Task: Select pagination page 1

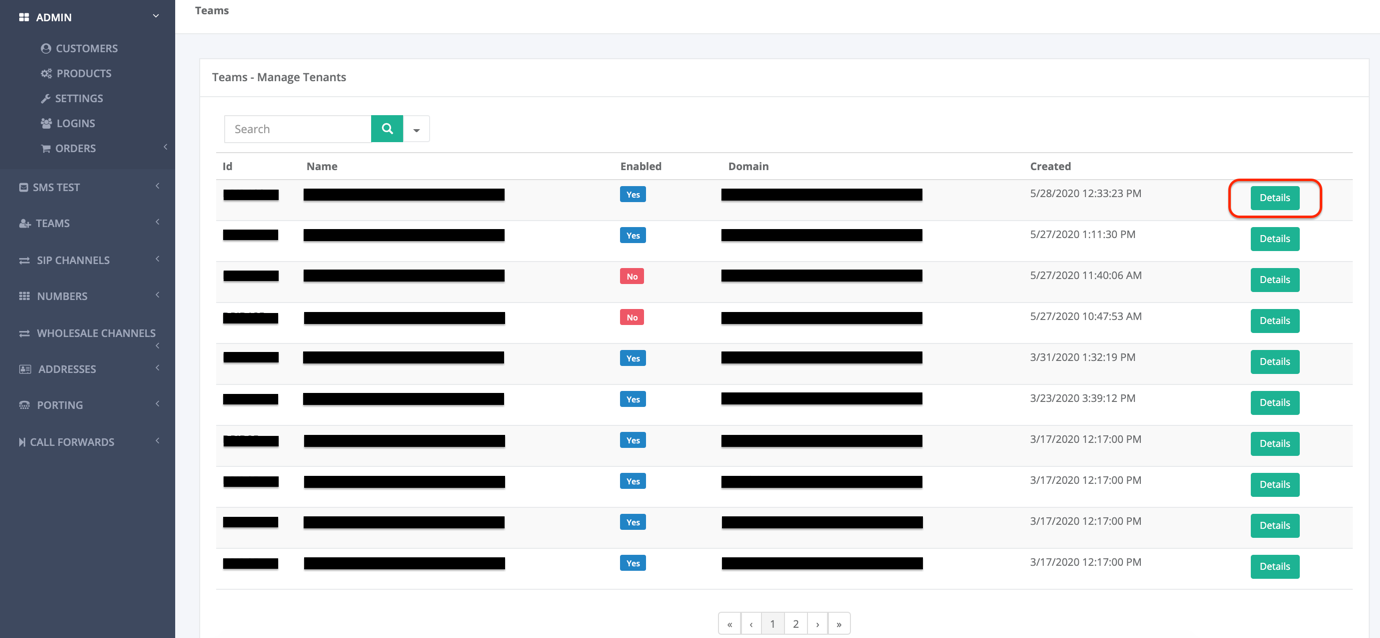Action: tap(773, 624)
